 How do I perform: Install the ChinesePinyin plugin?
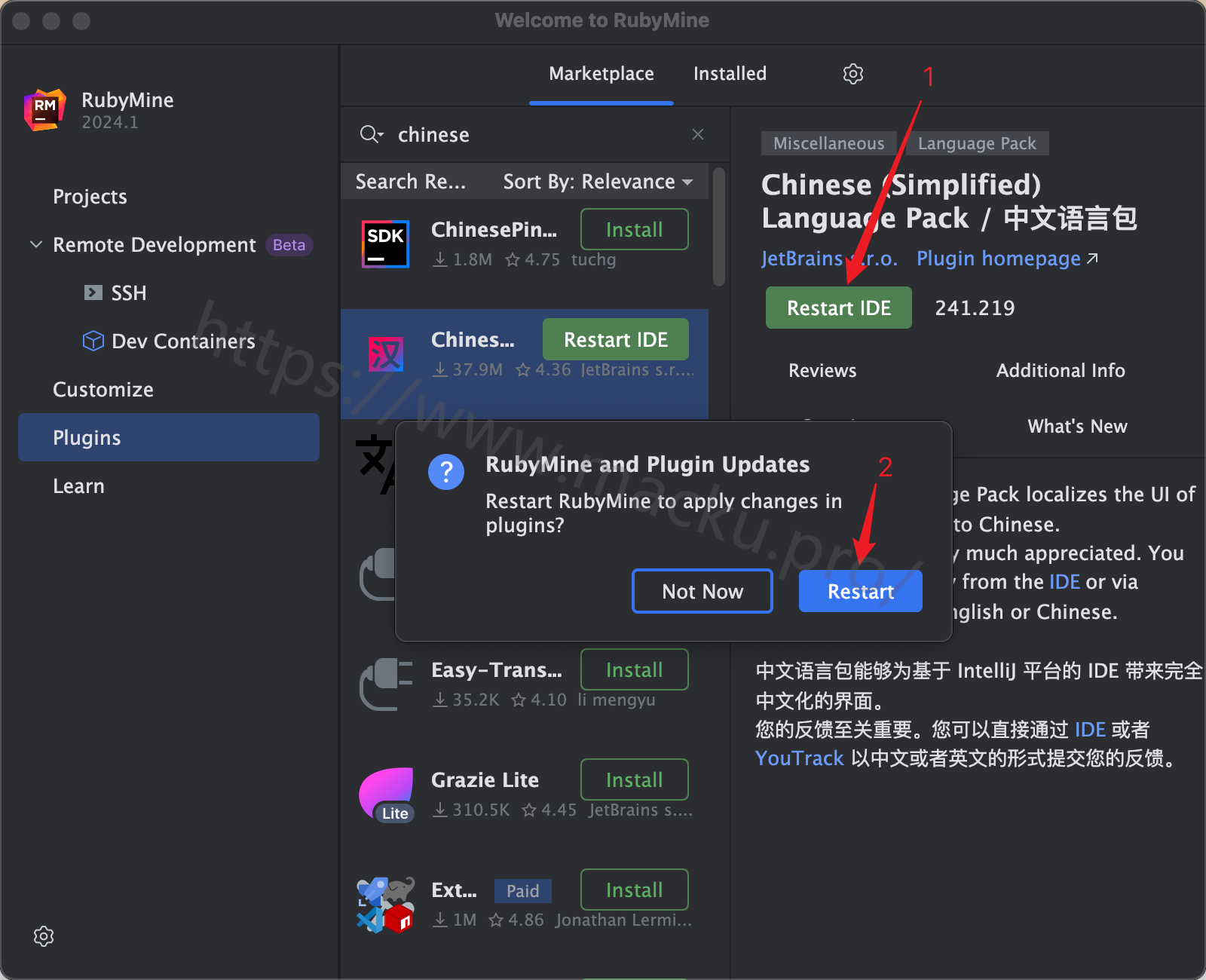pyautogui.click(x=635, y=229)
